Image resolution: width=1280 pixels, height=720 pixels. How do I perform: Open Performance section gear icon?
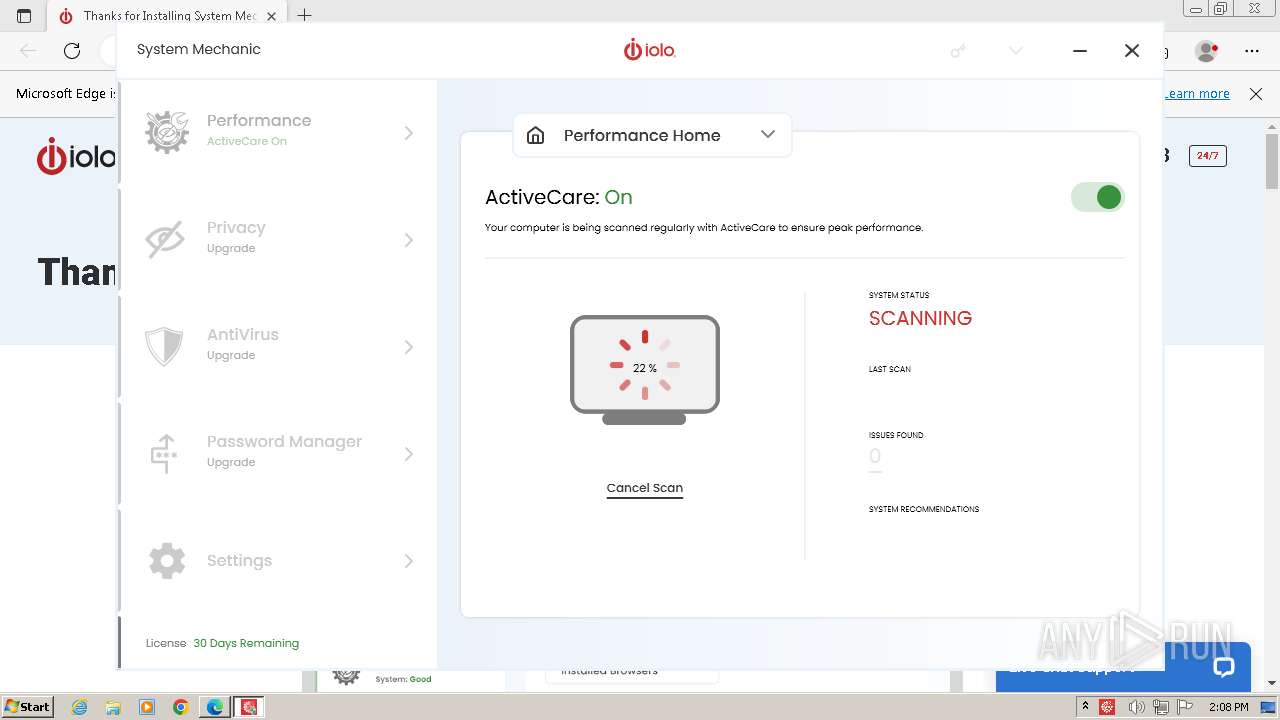point(167,132)
